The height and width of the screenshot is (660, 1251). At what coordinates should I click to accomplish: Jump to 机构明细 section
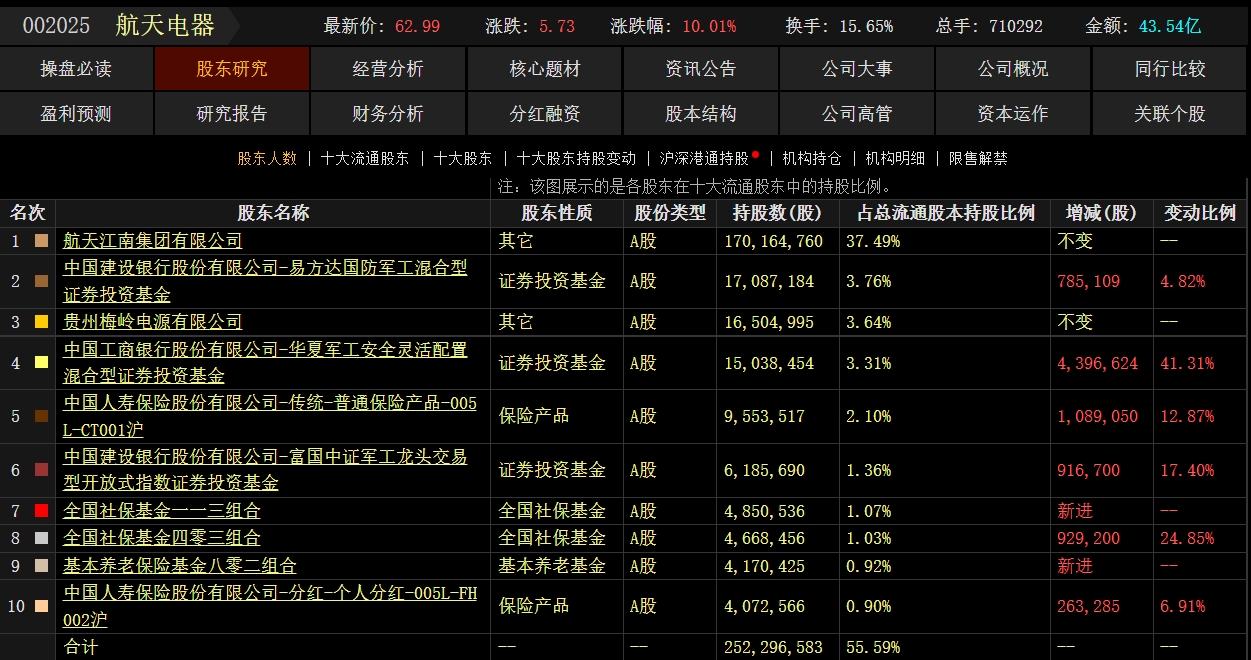[x=895, y=158]
